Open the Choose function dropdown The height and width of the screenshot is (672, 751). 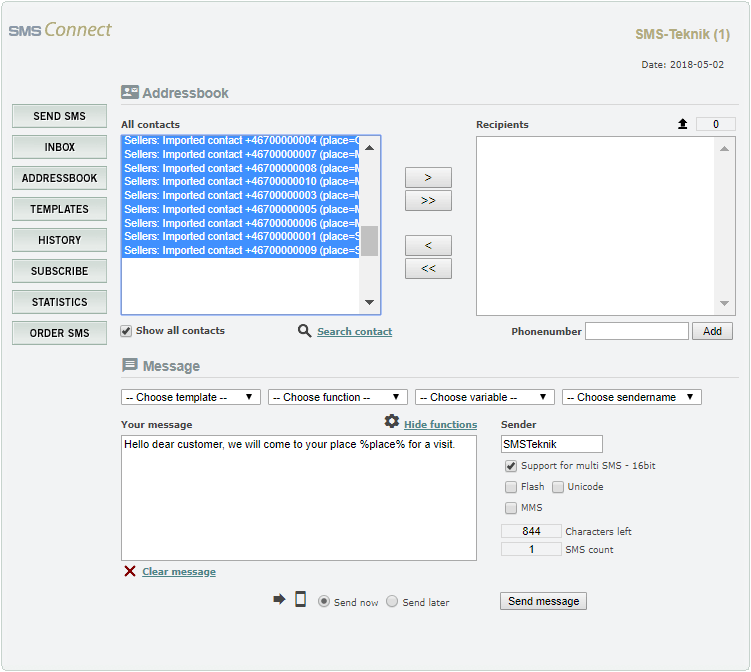338,397
